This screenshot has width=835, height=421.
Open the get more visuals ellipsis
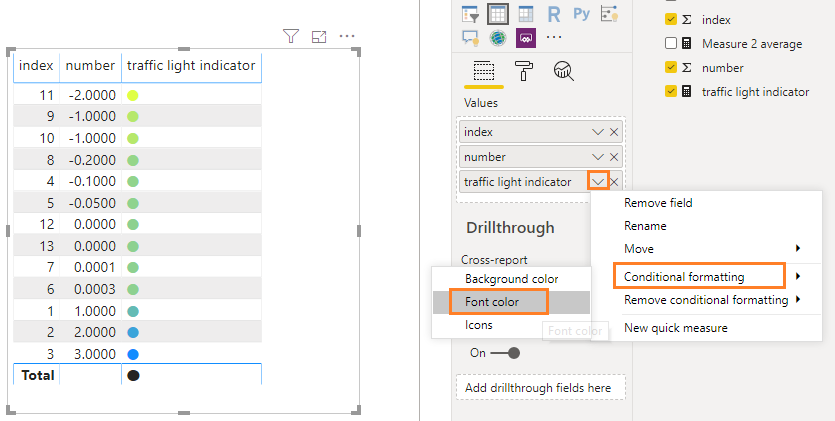coord(554,37)
